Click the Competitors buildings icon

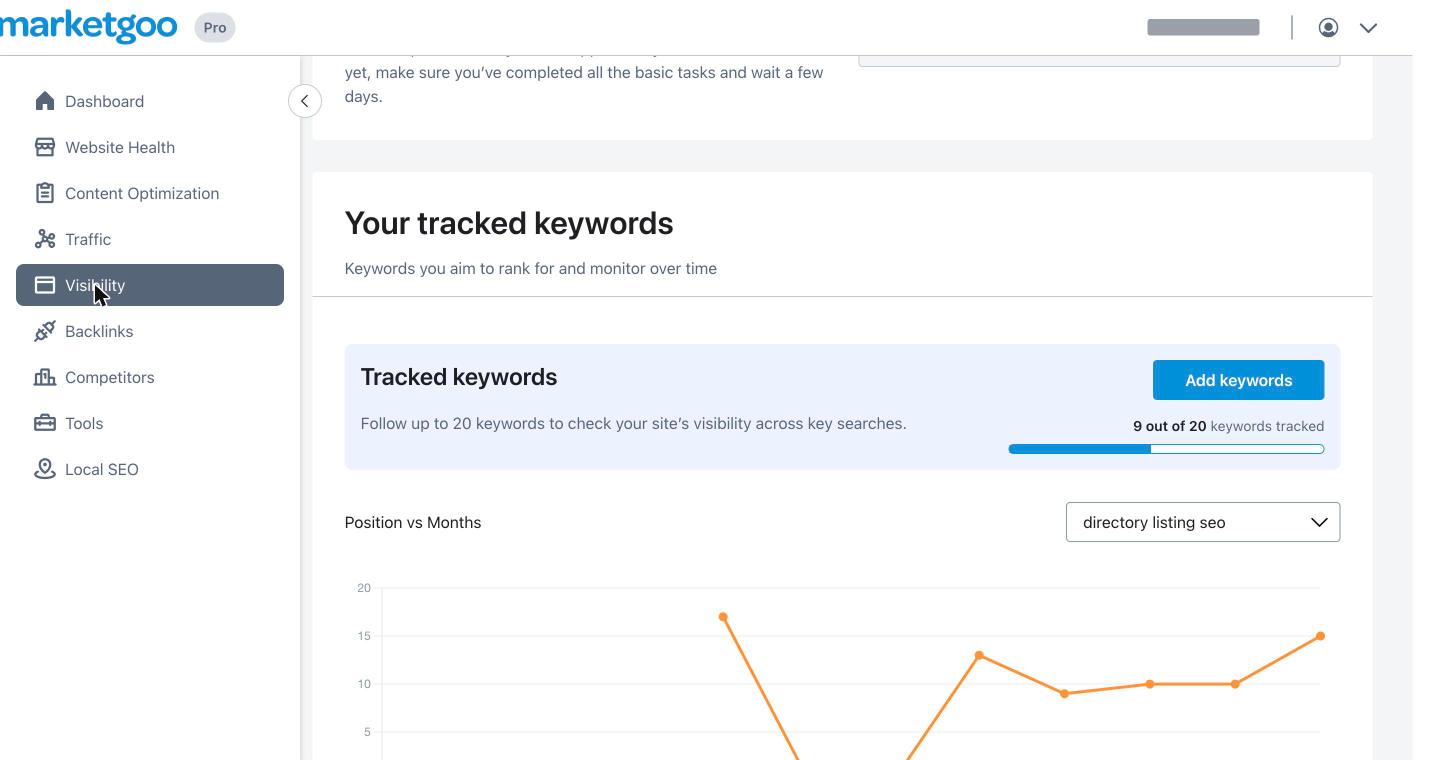tap(45, 377)
